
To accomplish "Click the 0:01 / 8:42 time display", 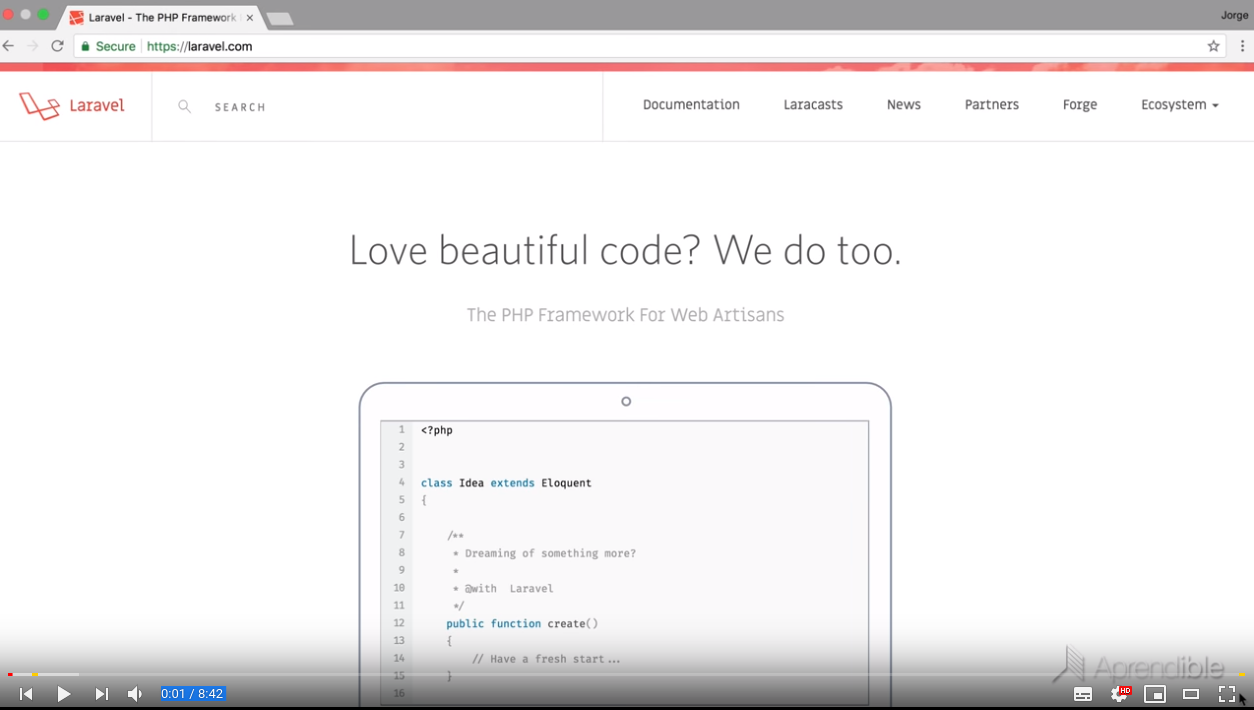I will 193,694.
